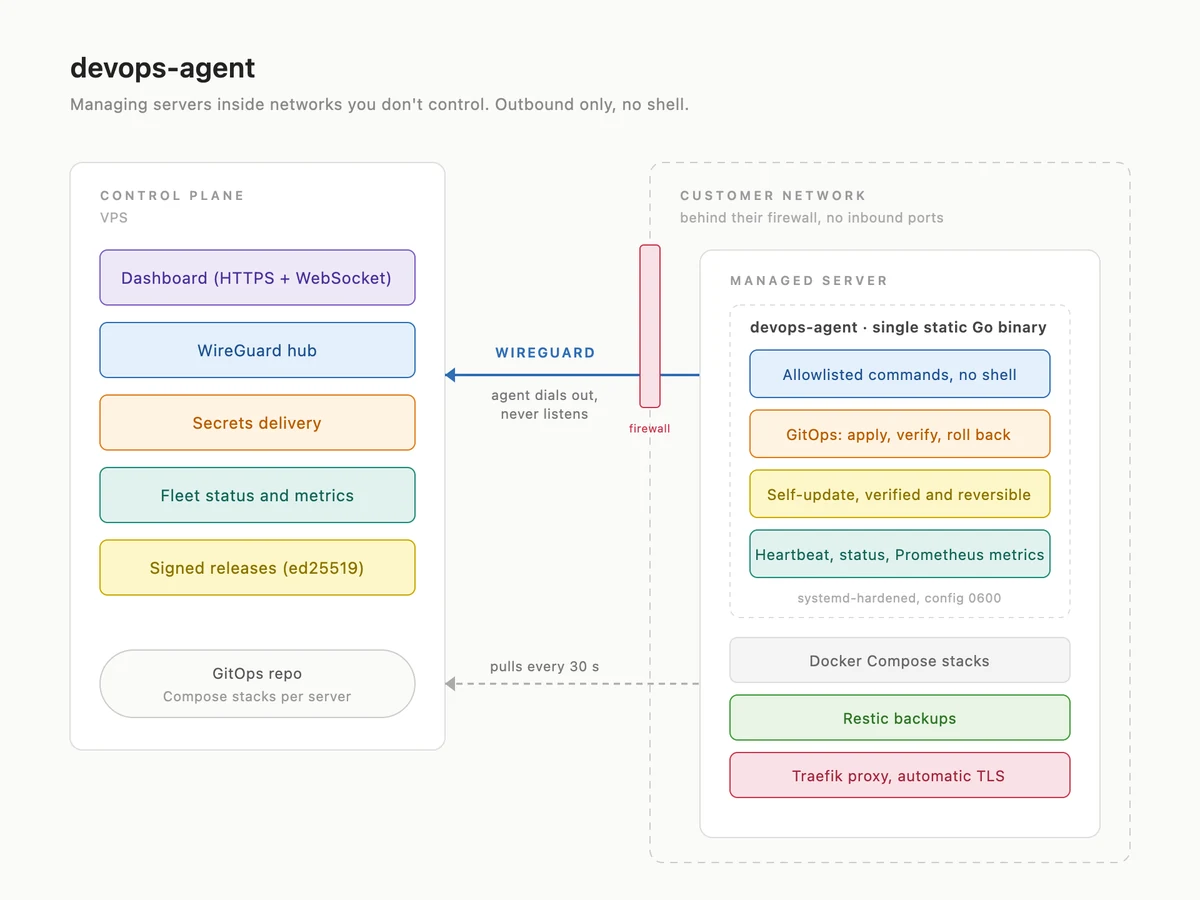Image resolution: width=1200 pixels, height=900 pixels.
Task: Click the Dashboard (HTTPS + WebSocket) box
Action: coord(257,278)
